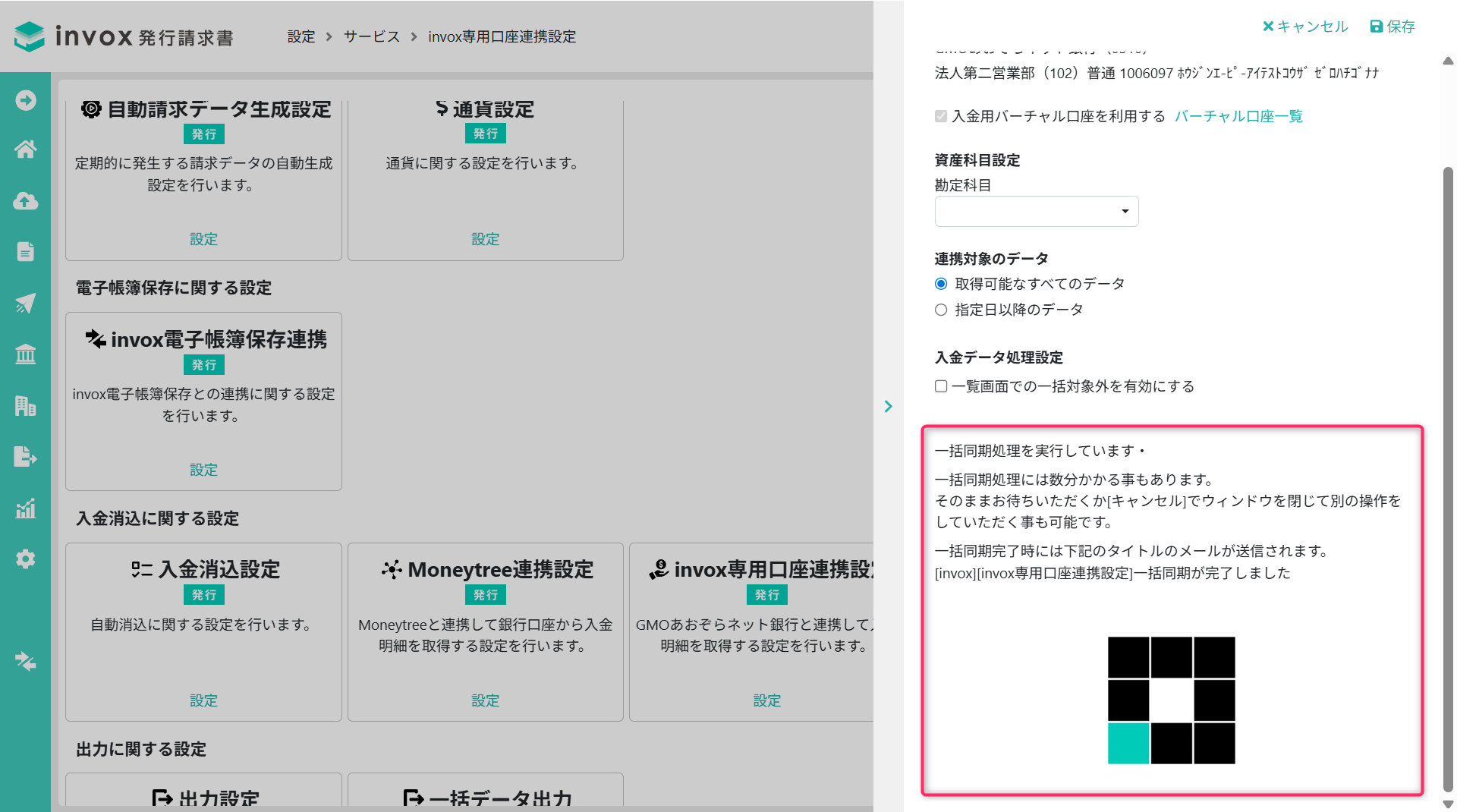The height and width of the screenshot is (812, 1457).
Task: Open the chart analytics sidebar icon
Action: point(25,508)
